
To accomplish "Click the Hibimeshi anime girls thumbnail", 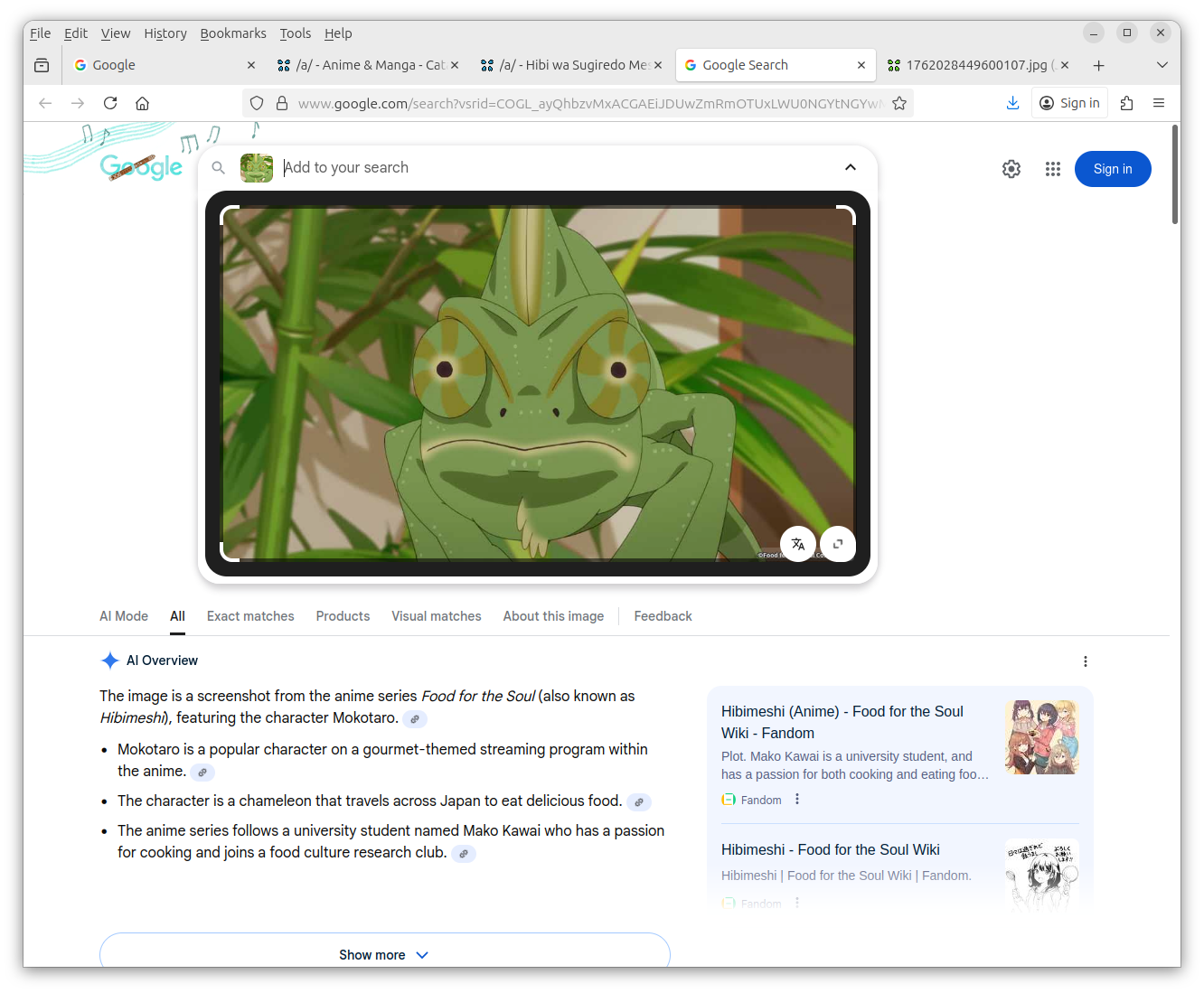I will 1042,737.
